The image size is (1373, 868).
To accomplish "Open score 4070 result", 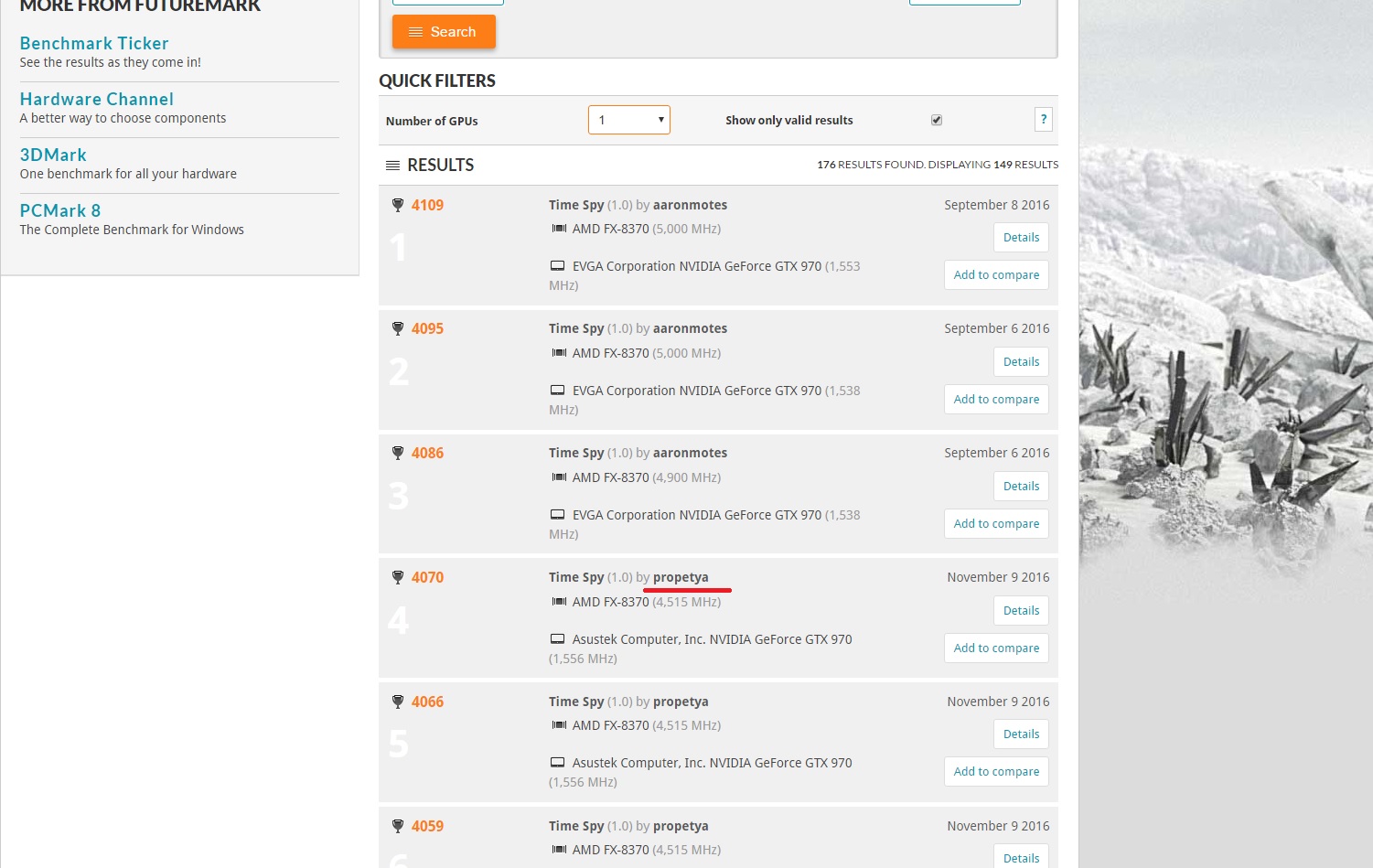I will click(427, 577).
